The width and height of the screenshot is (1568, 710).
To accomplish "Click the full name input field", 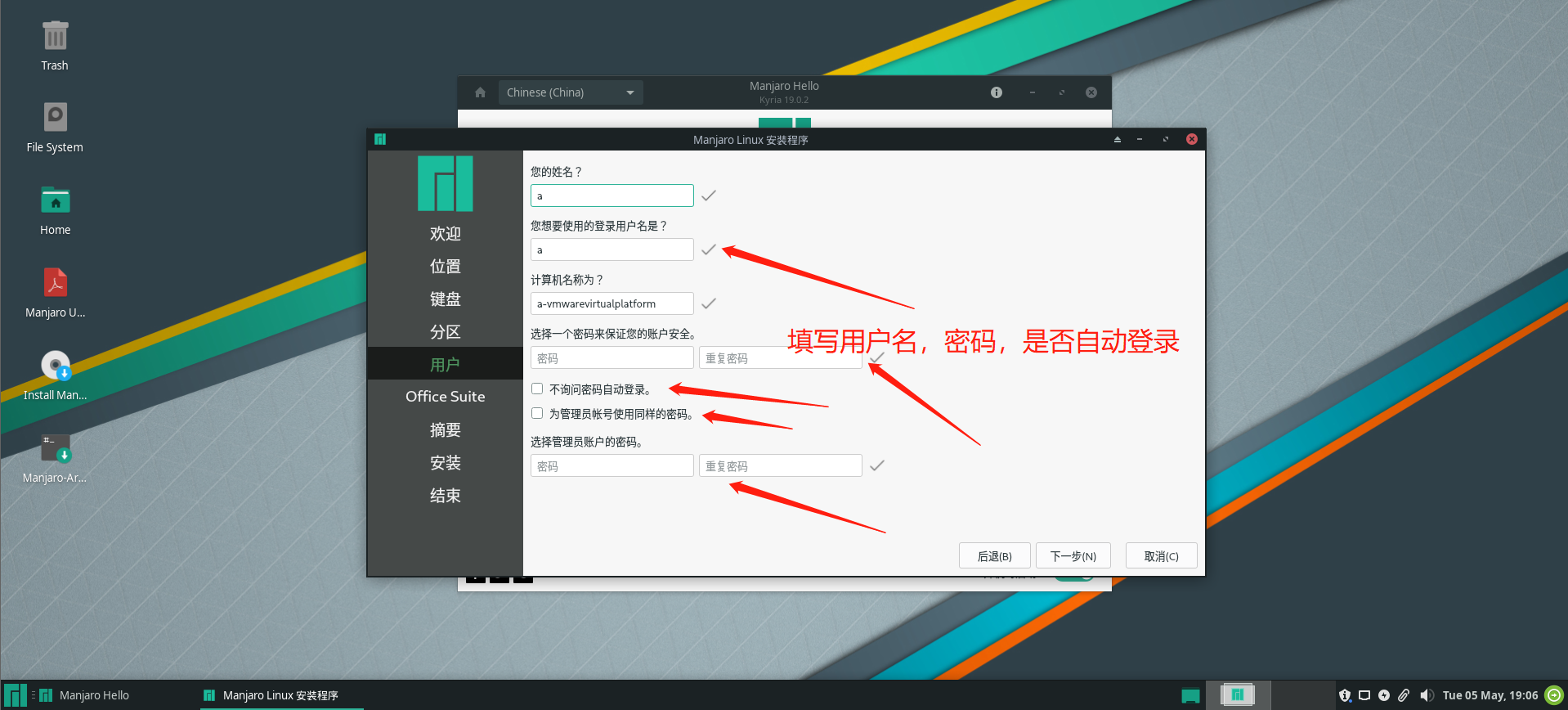I will (612, 195).
